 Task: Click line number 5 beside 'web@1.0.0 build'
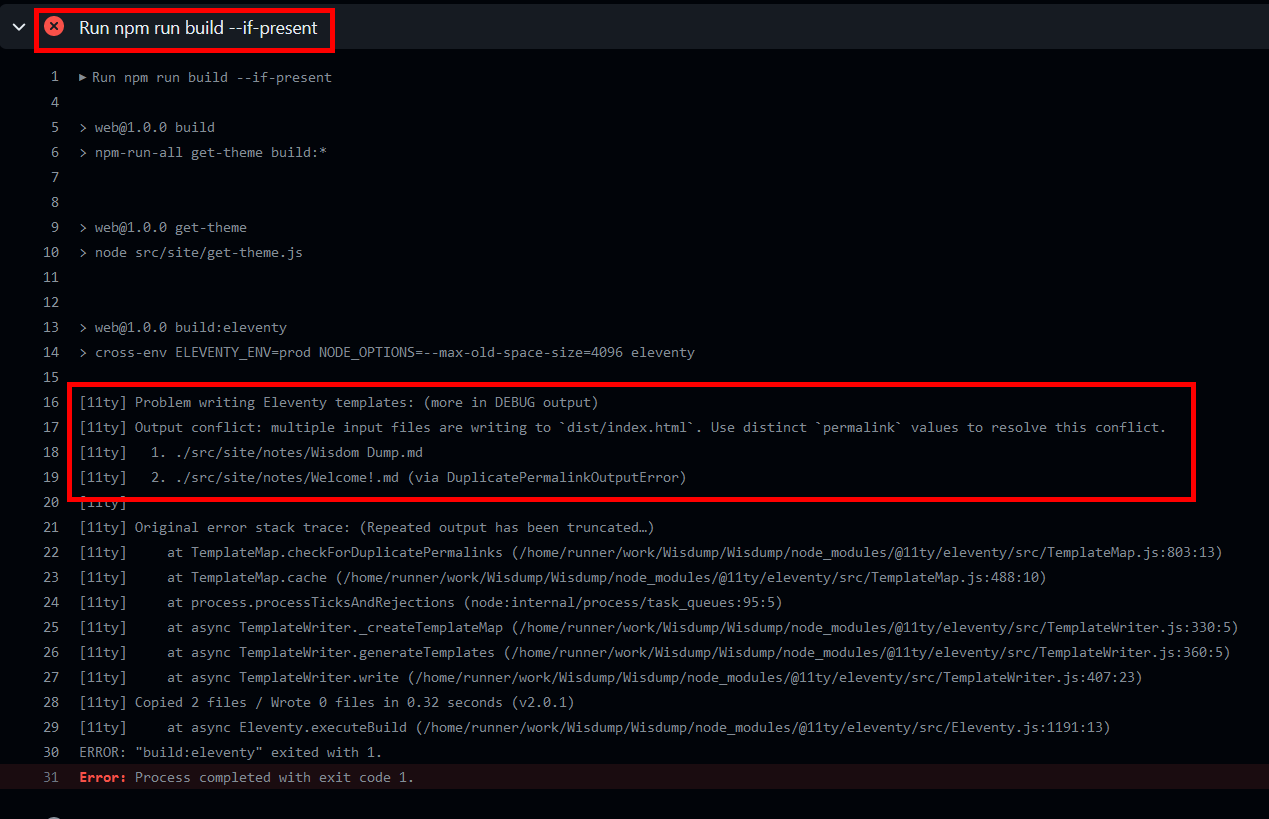tap(55, 127)
